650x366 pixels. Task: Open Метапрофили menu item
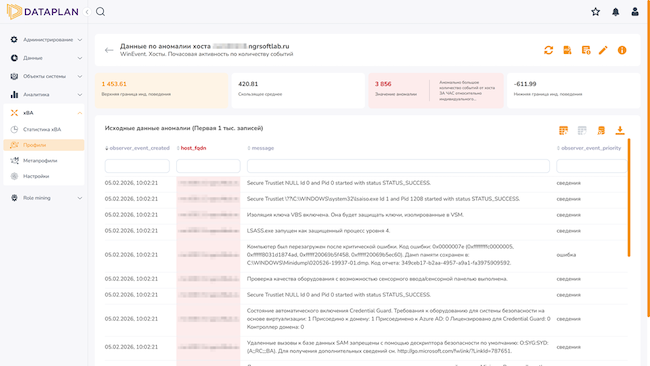[x=44, y=160]
